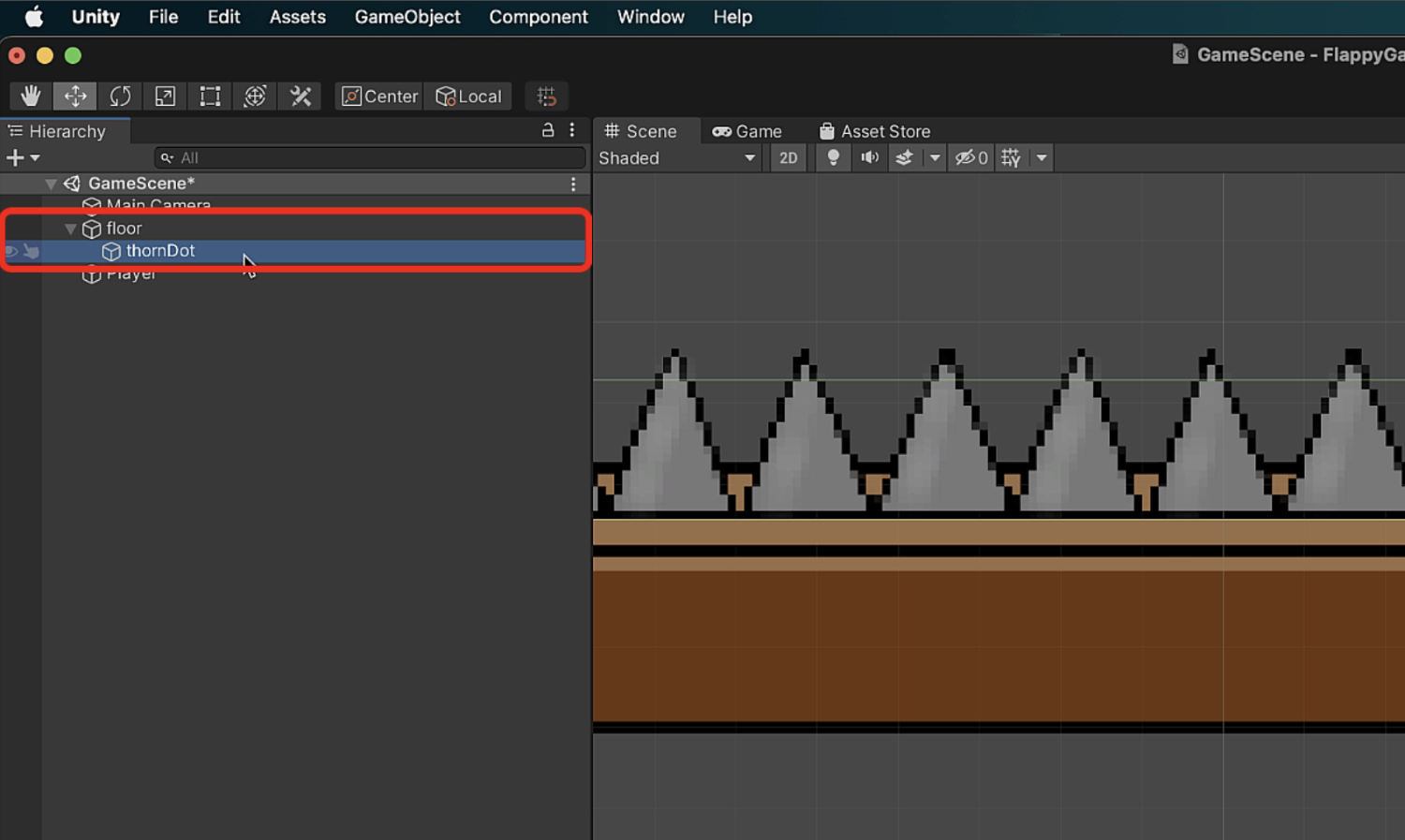The image size is (1405, 840).
Task: Open the Apple menu
Action: (x=34, y=17)
